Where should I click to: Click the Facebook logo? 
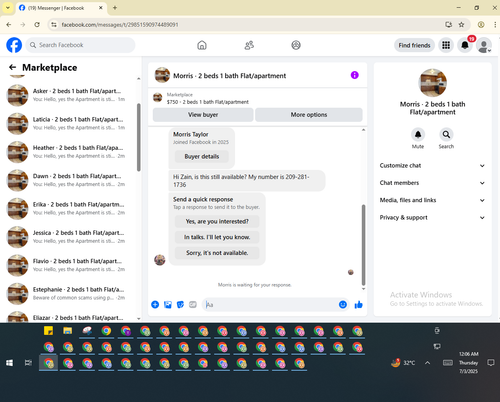coord(14,45)
